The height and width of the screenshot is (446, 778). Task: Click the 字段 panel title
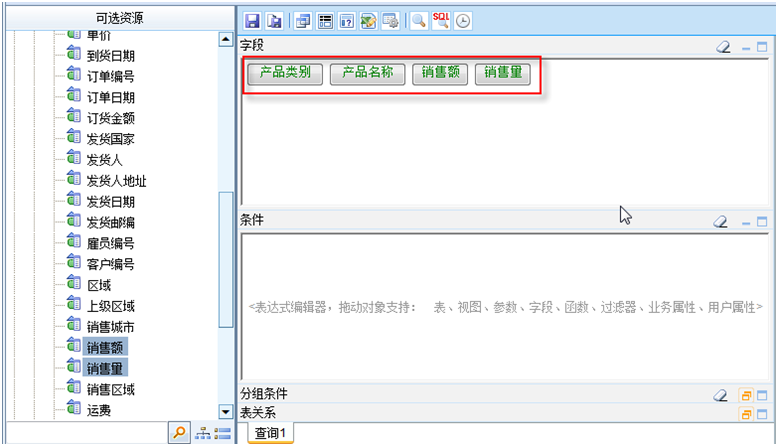tap(252, 46)
